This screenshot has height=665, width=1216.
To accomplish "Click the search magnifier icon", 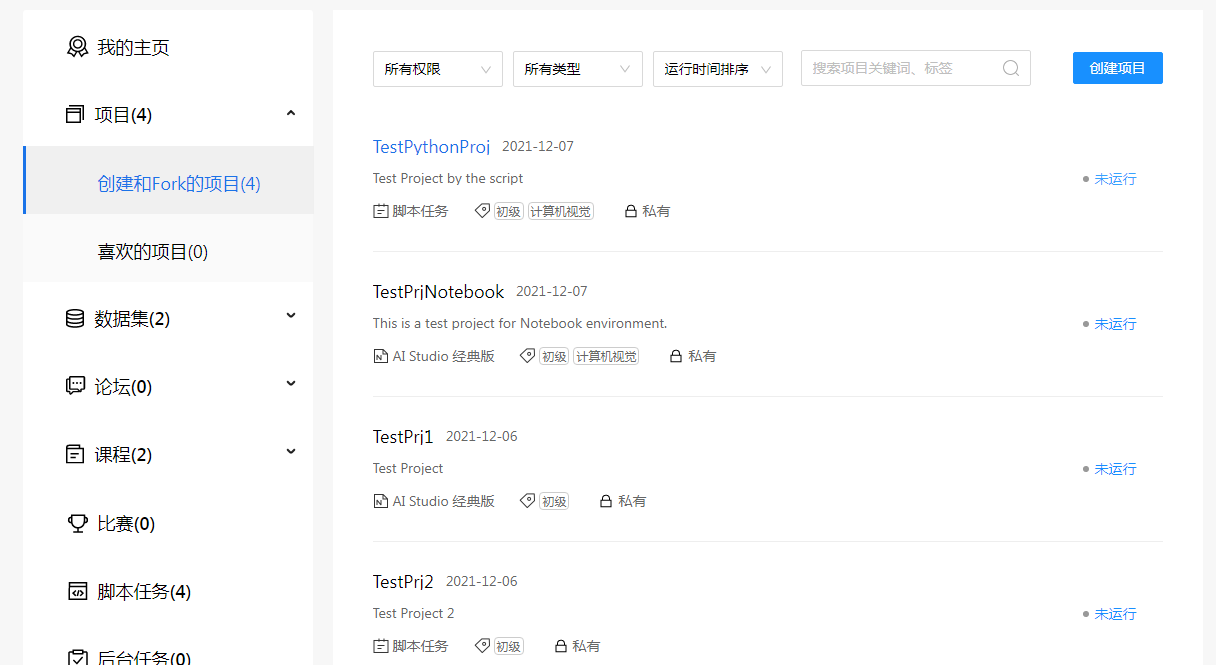I will (x=1011, y=68).
